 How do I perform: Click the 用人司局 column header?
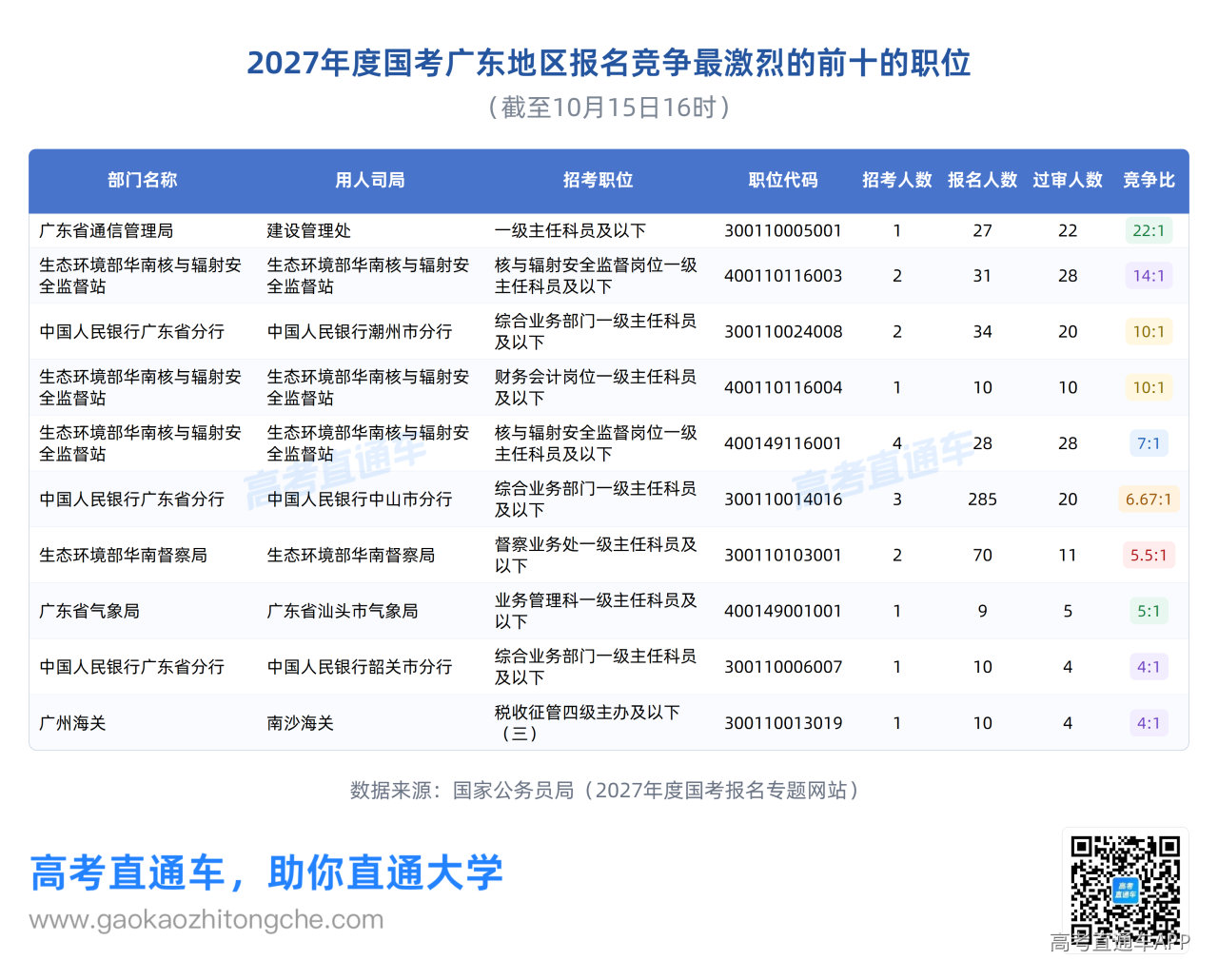tap(370, 180)
